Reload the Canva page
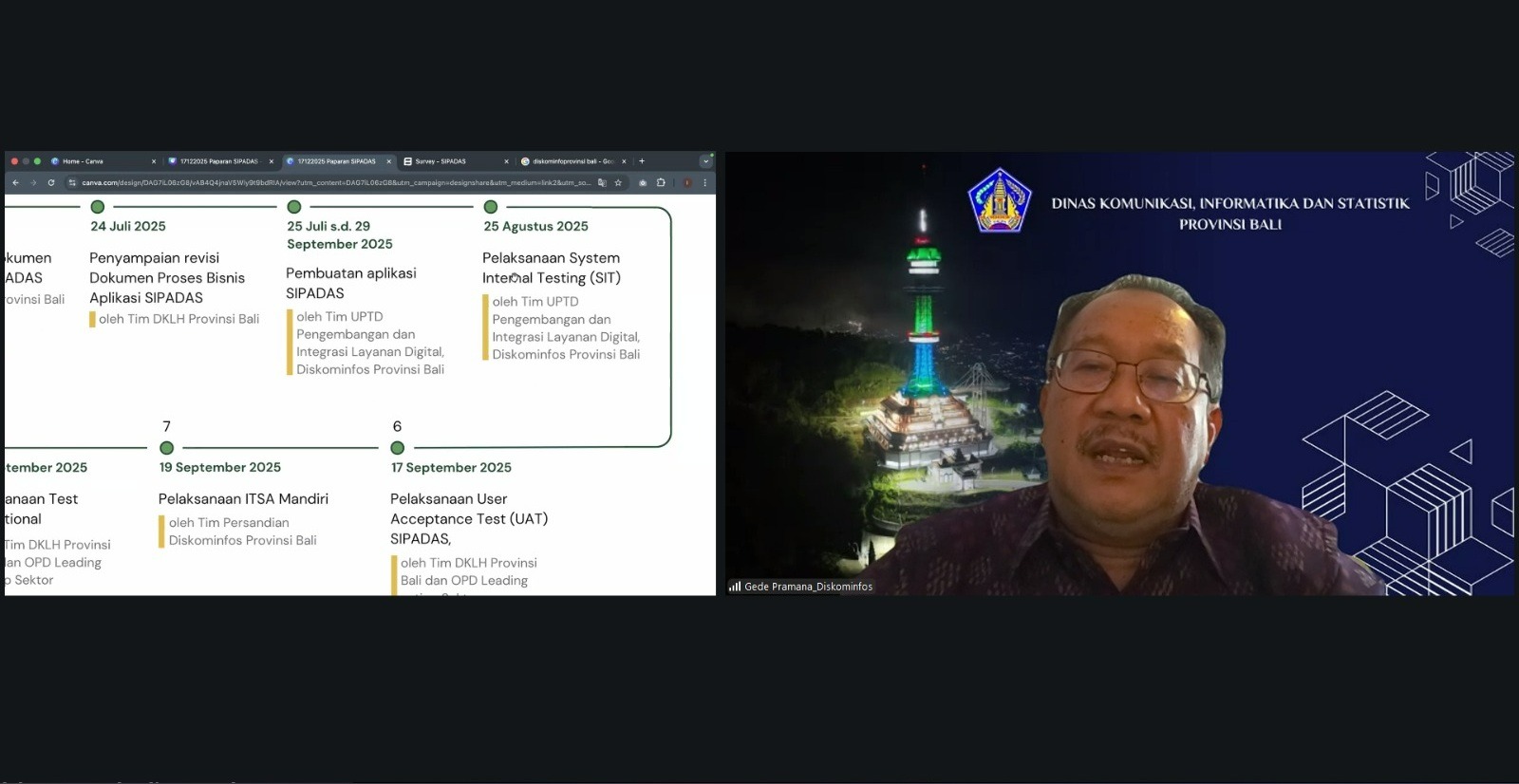 point(51,183)
